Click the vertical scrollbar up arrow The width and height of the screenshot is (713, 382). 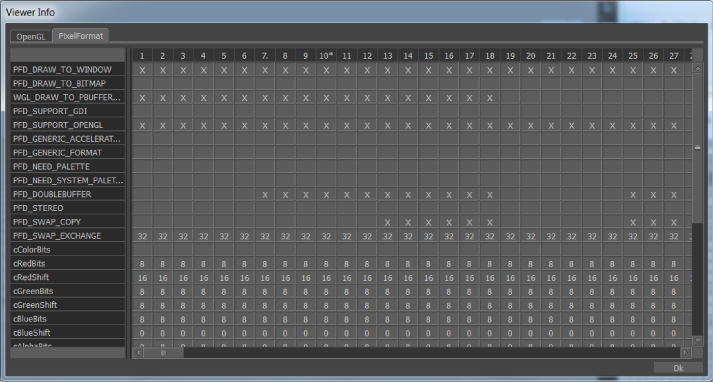697,68
